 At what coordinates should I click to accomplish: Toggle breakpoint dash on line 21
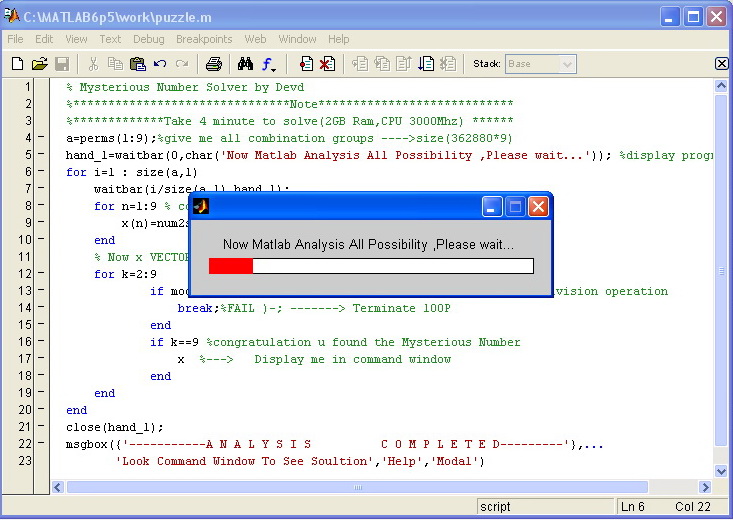coord(41,426)
